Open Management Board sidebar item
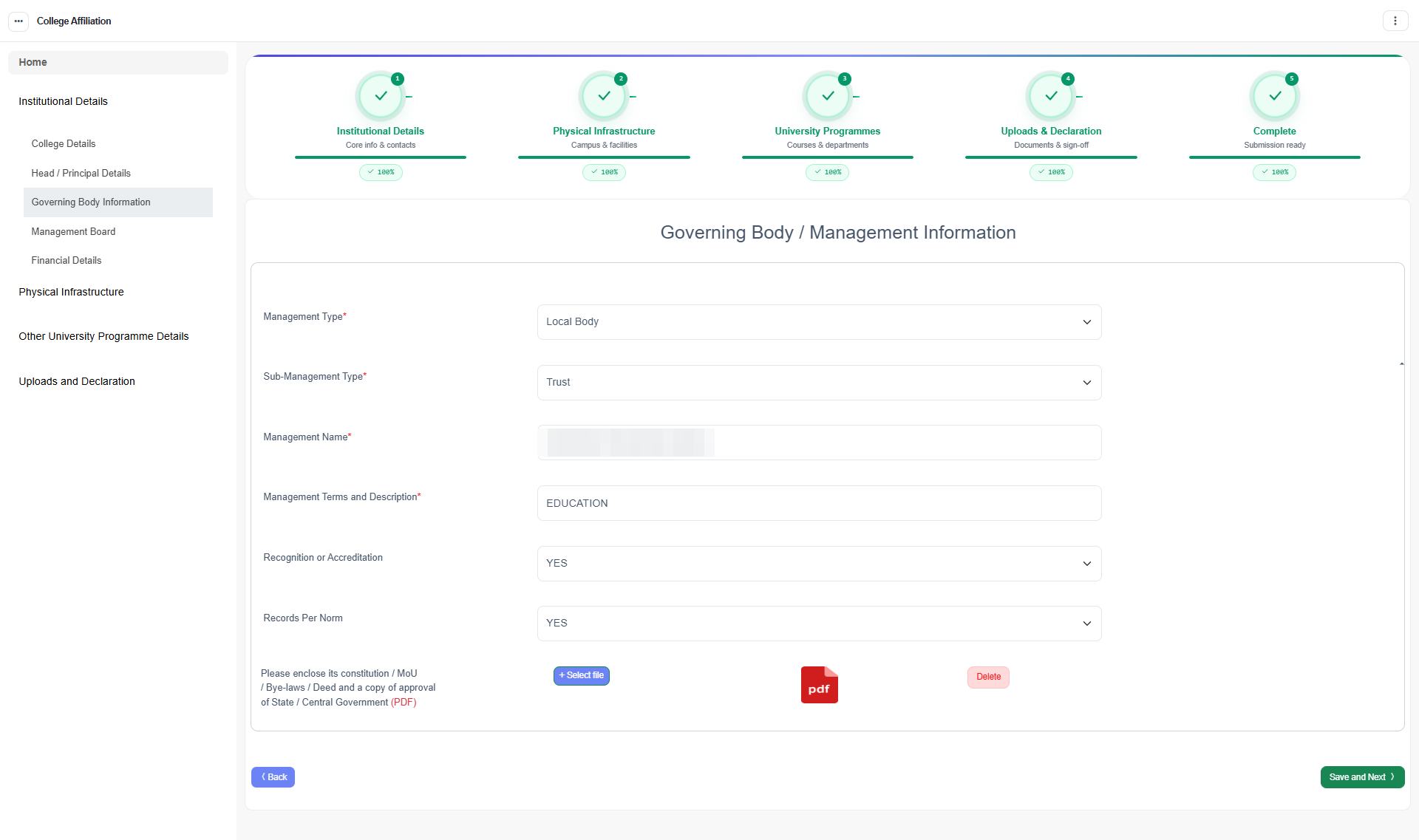This screenshot has height=840, width=1419. click(73, 231)
